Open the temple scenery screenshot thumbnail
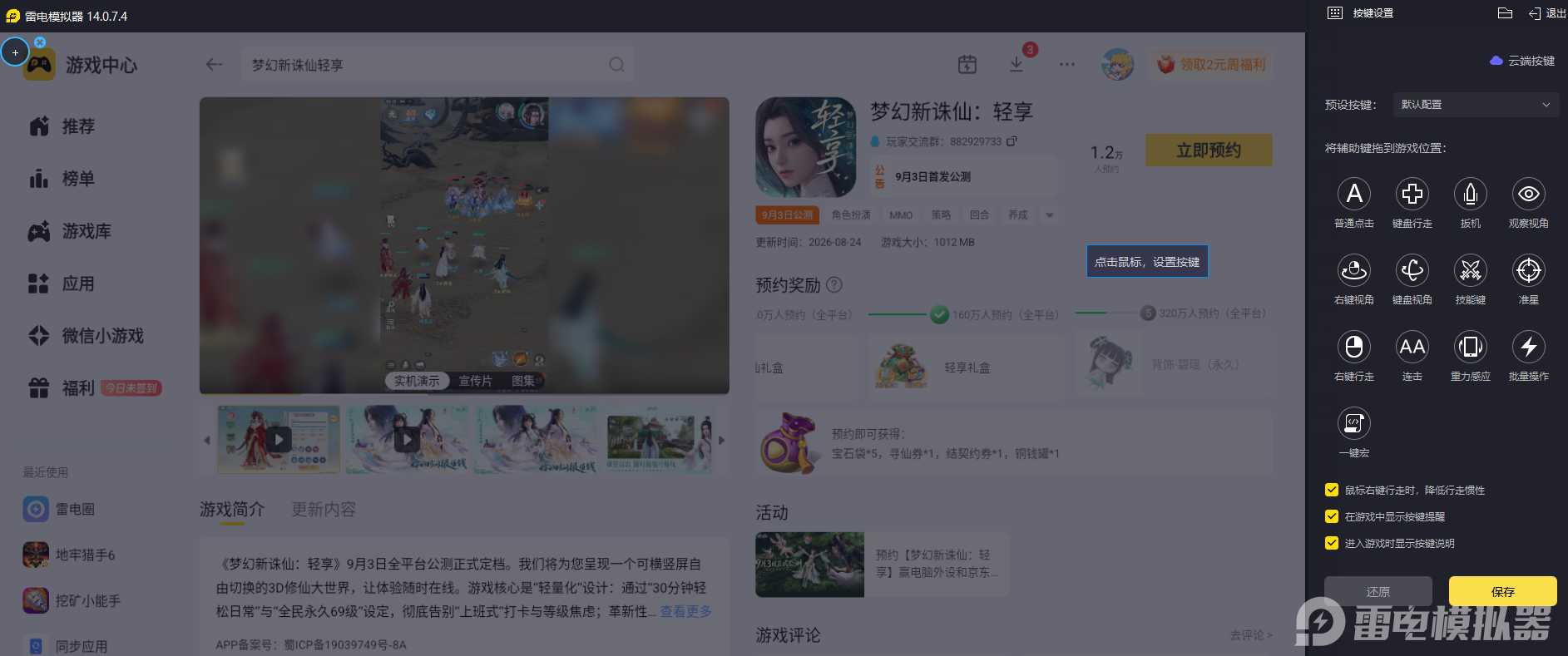The image size is (1568, 656). click(x=658, y=440)
